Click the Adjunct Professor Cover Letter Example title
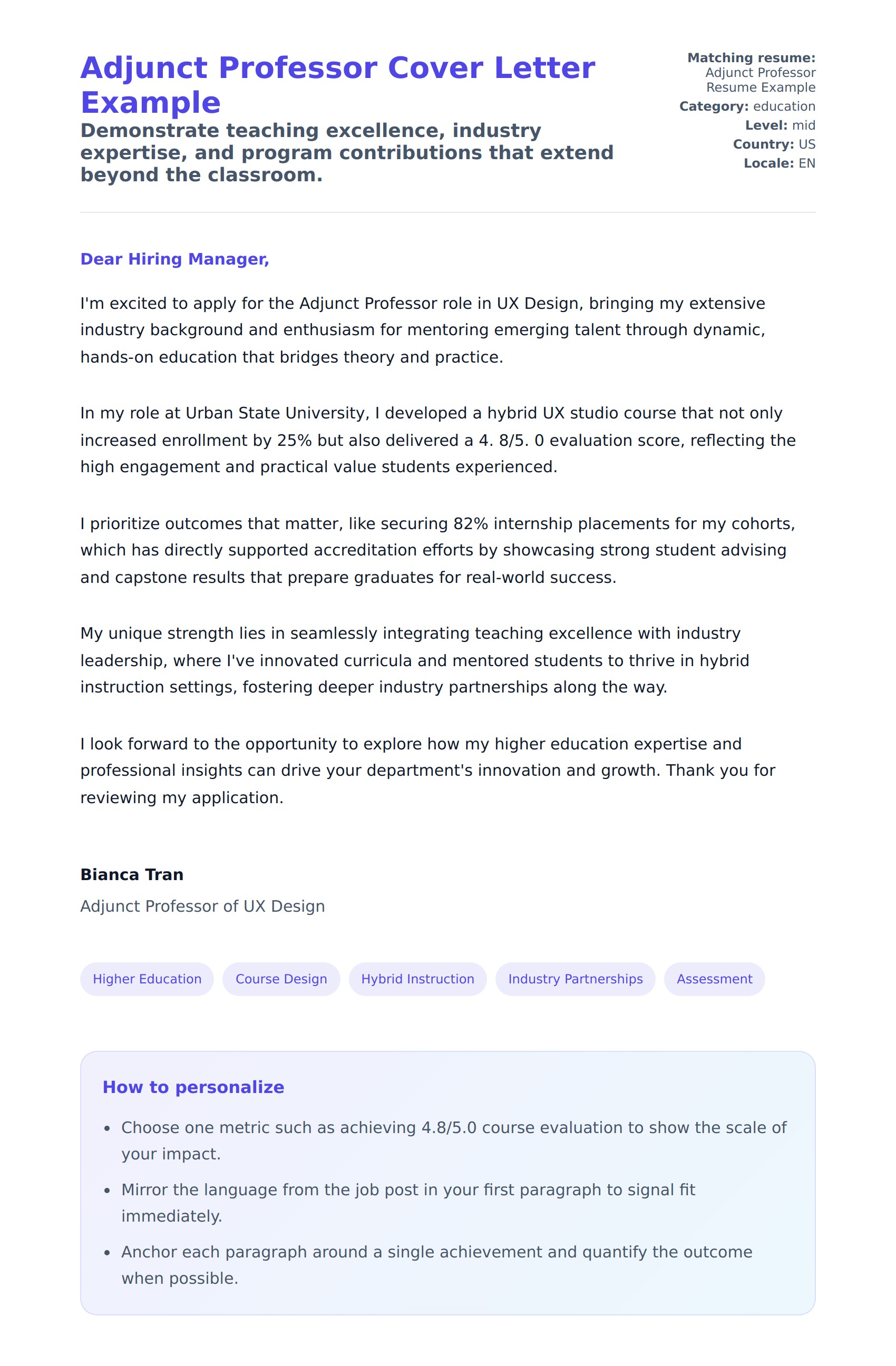Image resolution: width=896 pixels, height=1366 pixels. click(337, 84)
